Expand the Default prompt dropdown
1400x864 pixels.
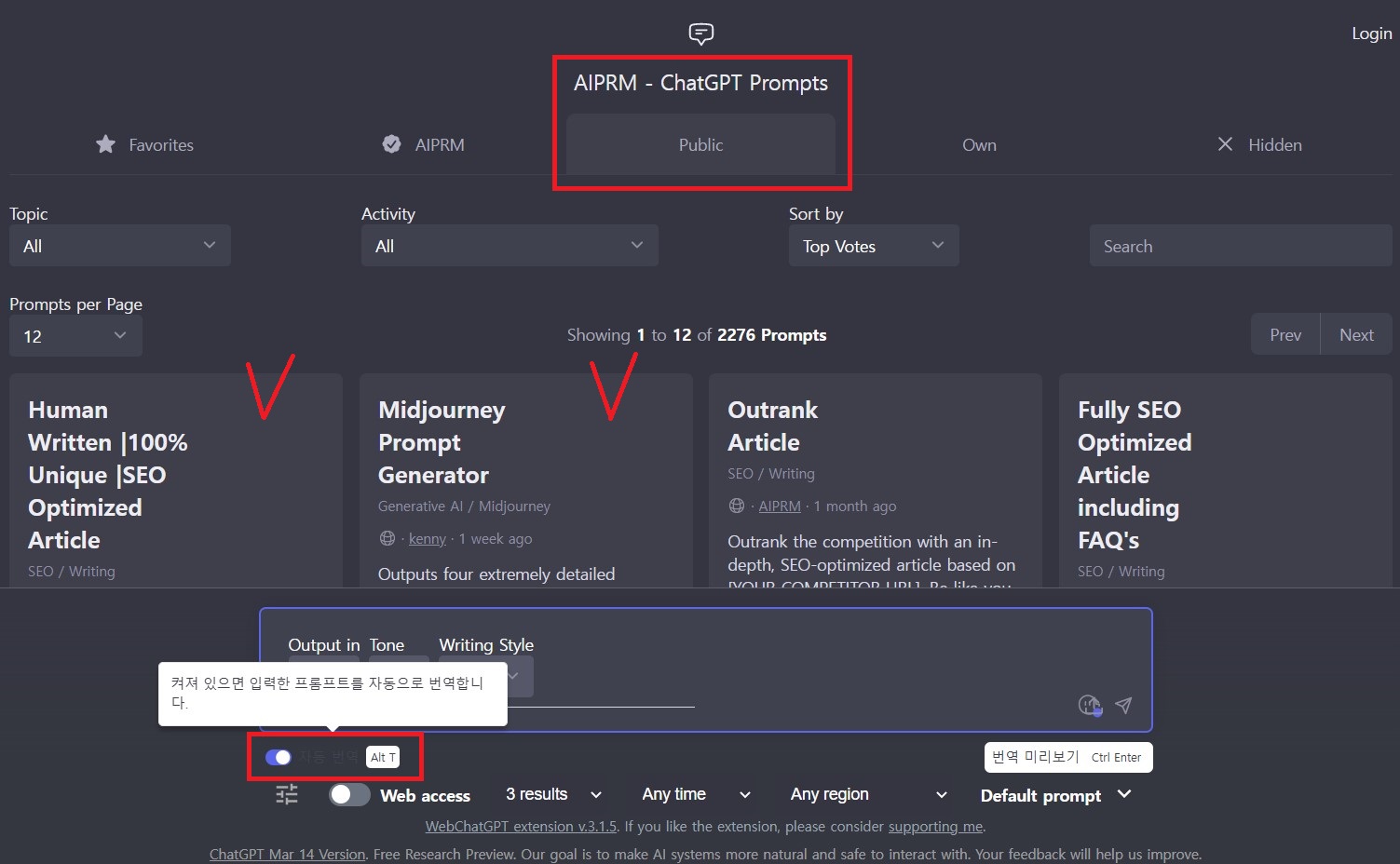1055,795
